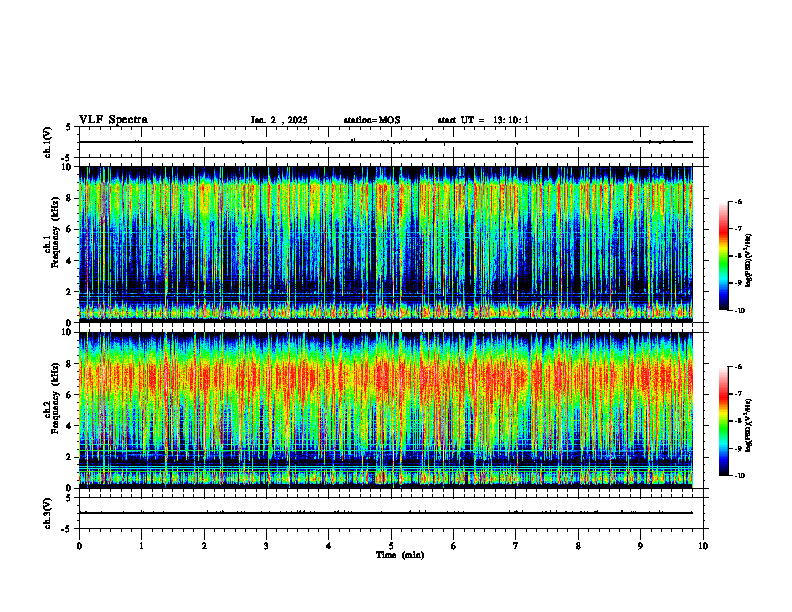Image resolution: width=792 pixels, height=612 pixels.
Task: Click the -7 label on ch.2 color bar
Action: pyautogui.click(x=738, y=394)
